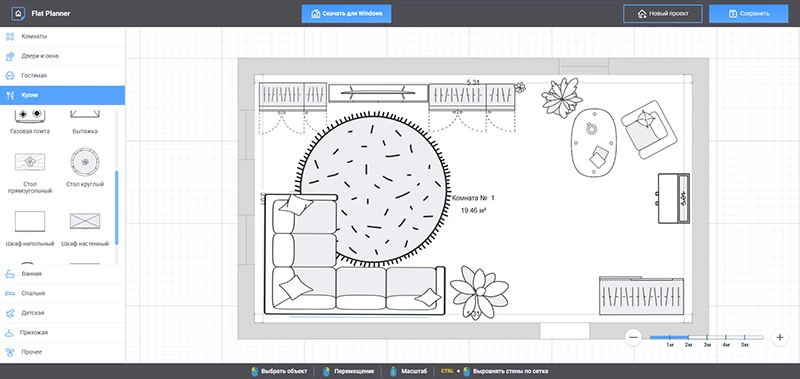Click the Кухня fork and knife icon

point(10,95)
